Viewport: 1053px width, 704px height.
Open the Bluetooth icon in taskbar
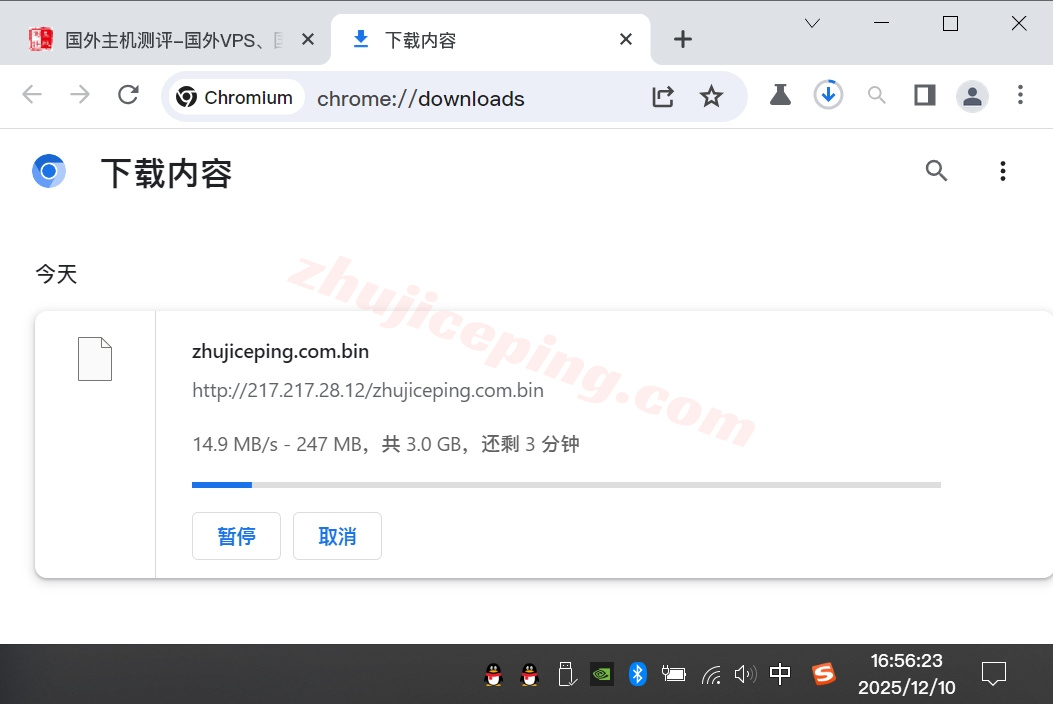tap(638, 674)
